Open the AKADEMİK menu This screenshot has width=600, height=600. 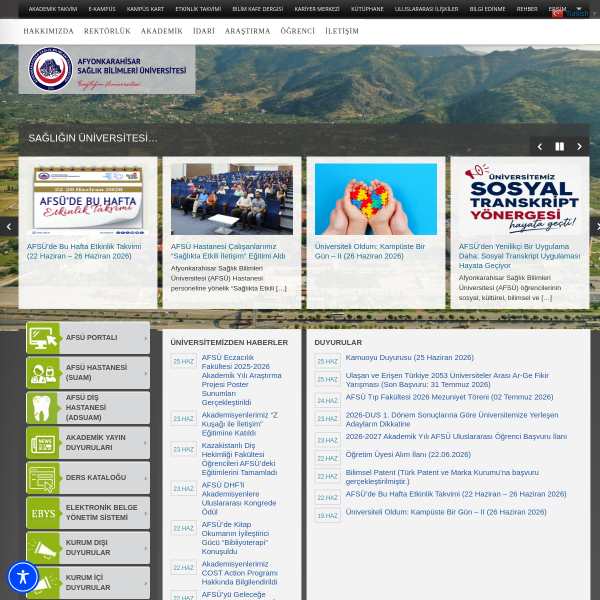(161, 31)
